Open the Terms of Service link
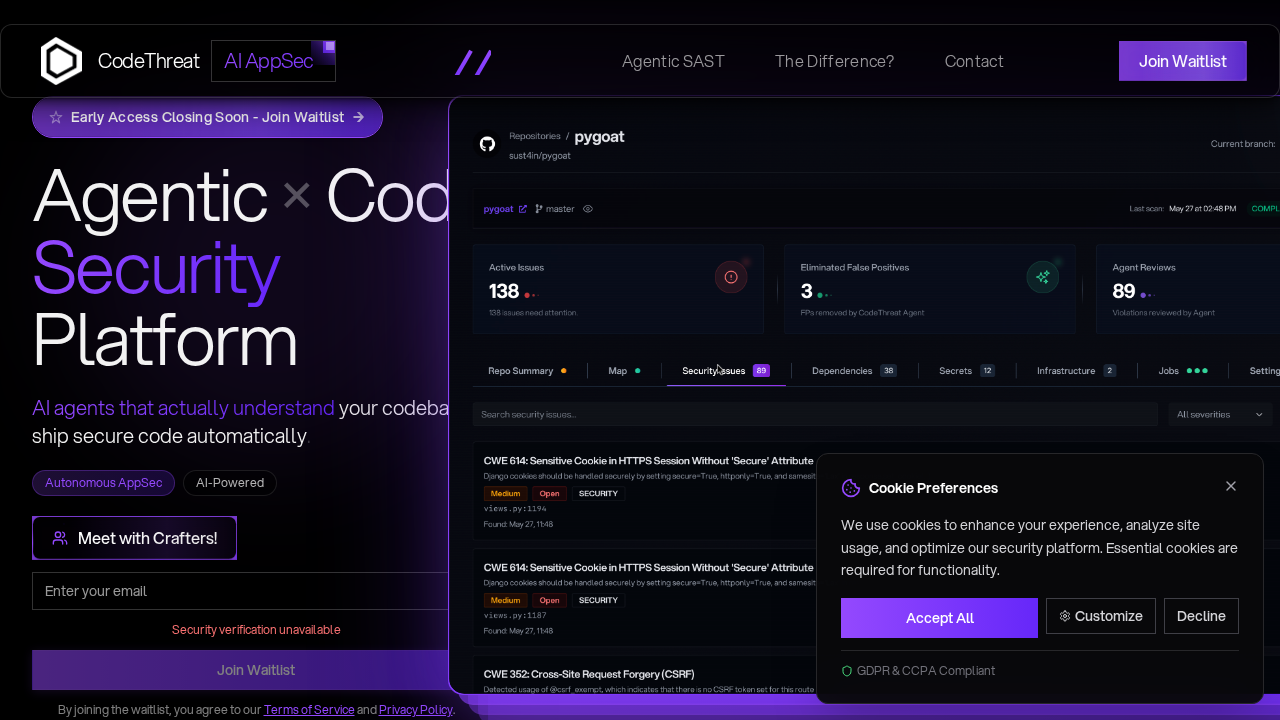1280x720 pixels. click(309, 709)
